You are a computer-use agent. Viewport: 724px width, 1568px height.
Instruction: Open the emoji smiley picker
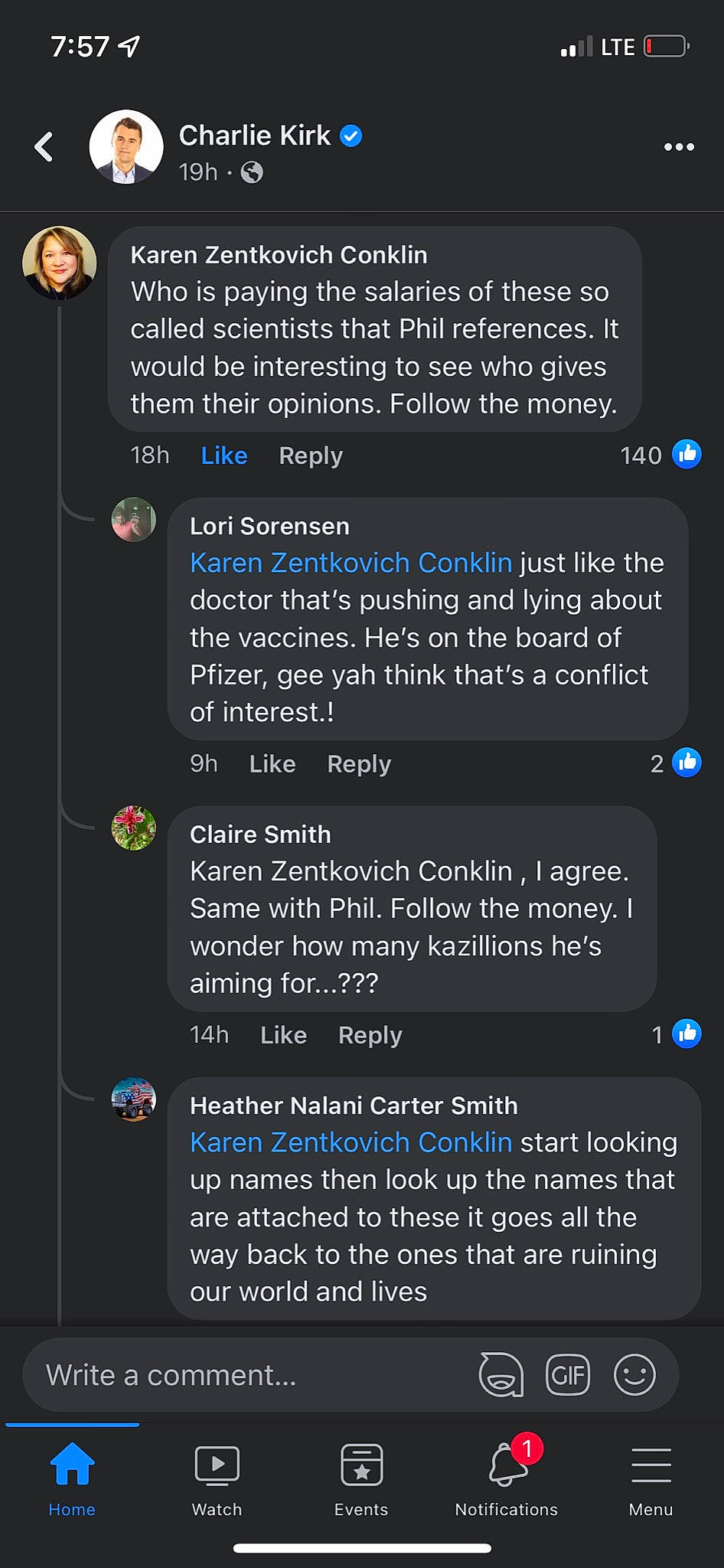634,1374
